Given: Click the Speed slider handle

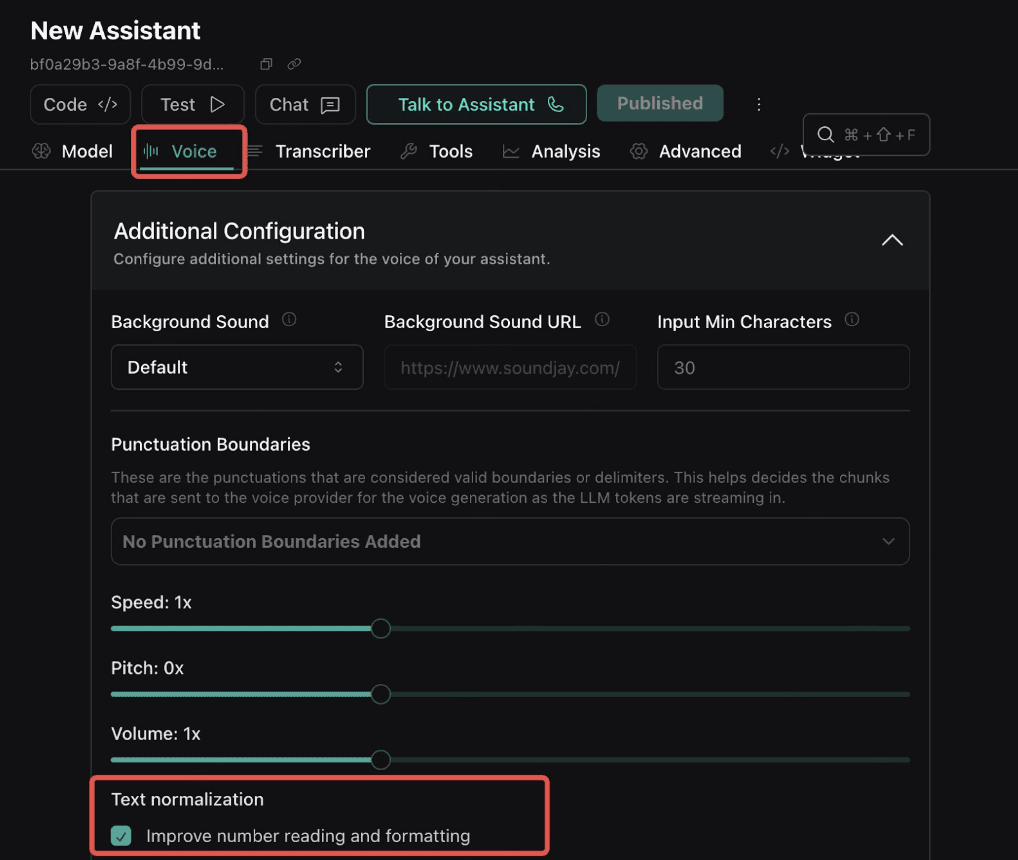Looking at the screenshot, I should 380,628.
